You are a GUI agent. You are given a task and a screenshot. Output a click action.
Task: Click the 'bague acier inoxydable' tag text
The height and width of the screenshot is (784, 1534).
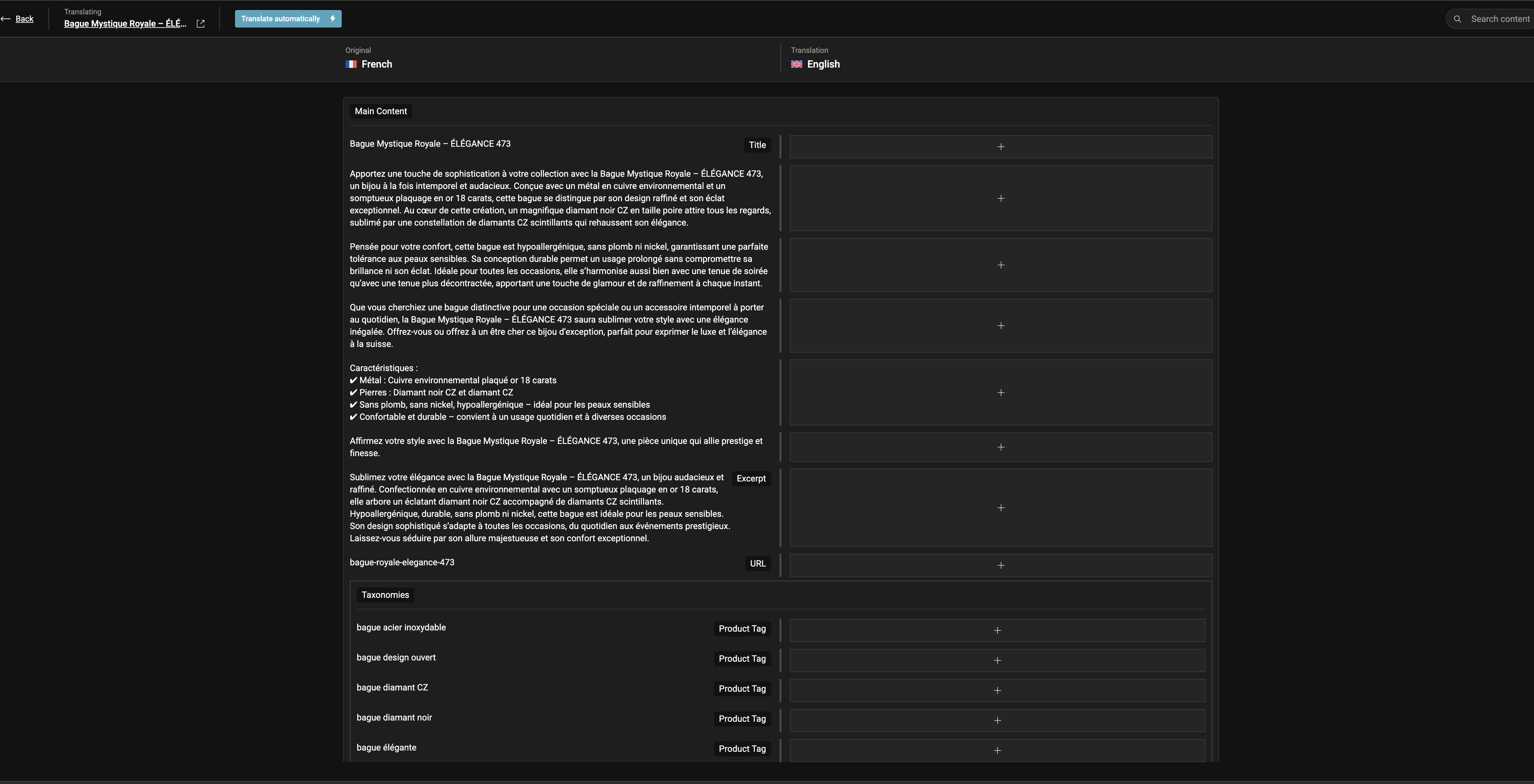[x=401, y=628]
